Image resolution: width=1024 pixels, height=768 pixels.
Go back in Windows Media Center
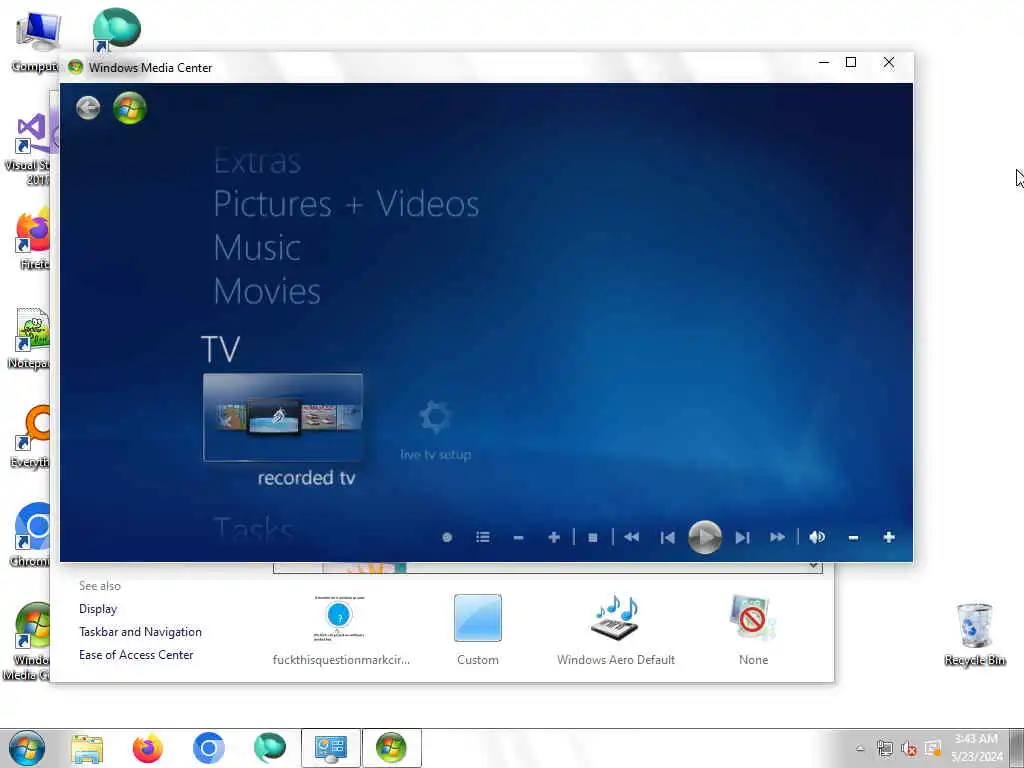(x=88, y=108)
